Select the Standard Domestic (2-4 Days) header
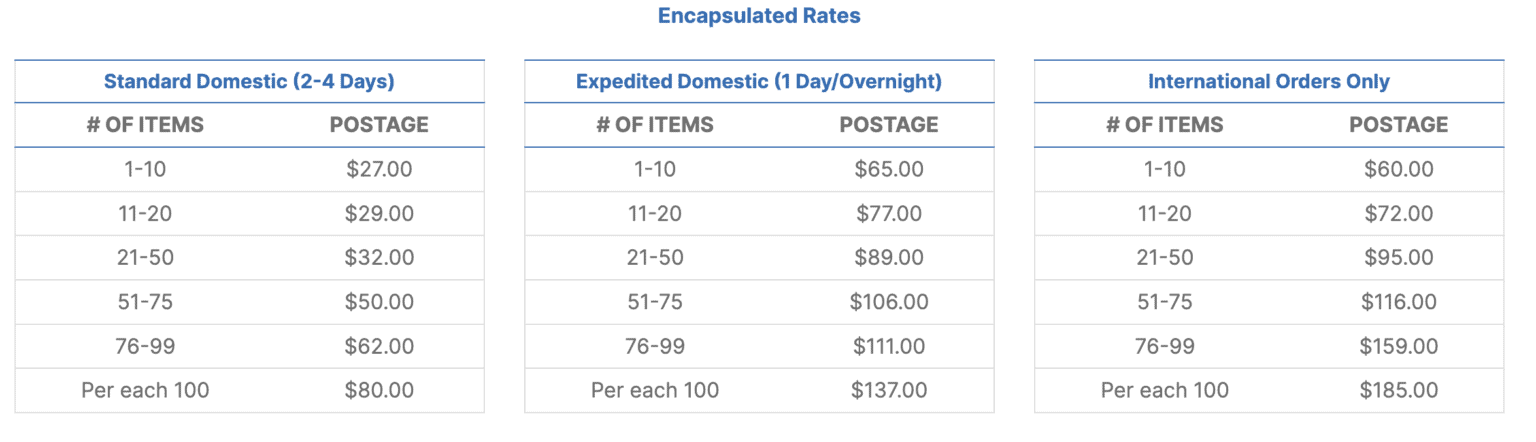 (249, 82)
